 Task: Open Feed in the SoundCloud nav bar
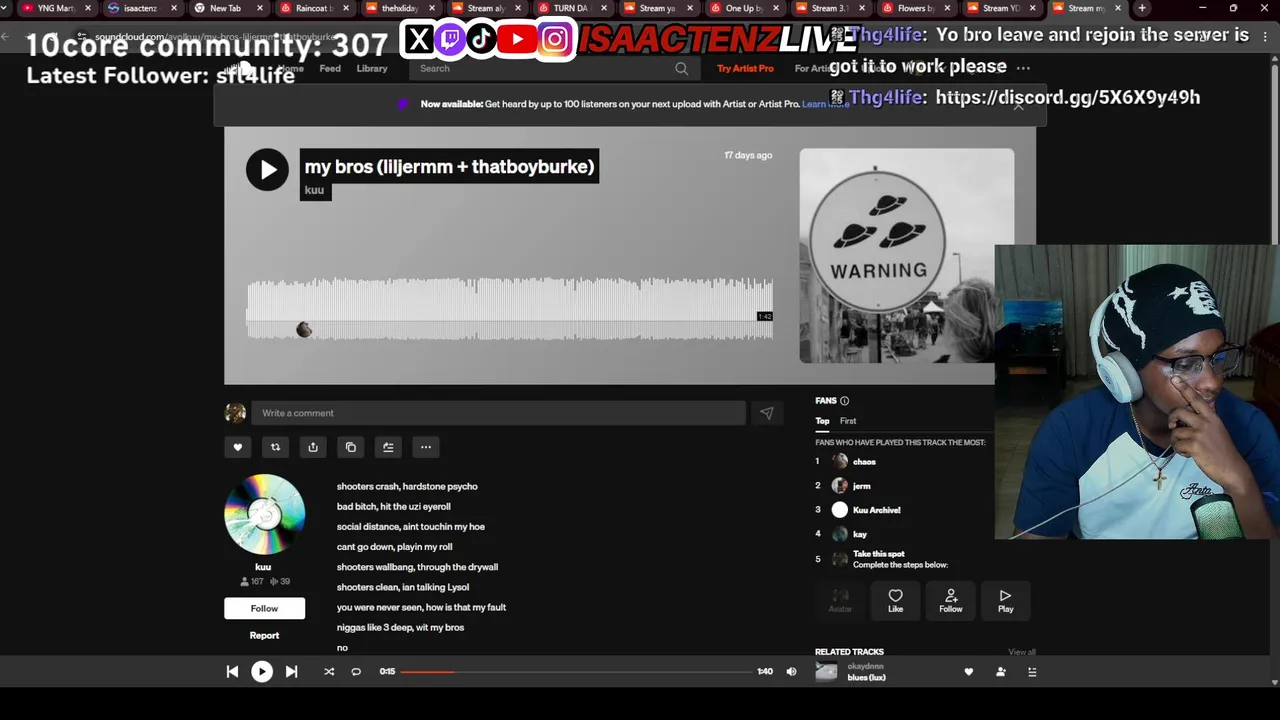pyautogui.click(x=330, y=69)
